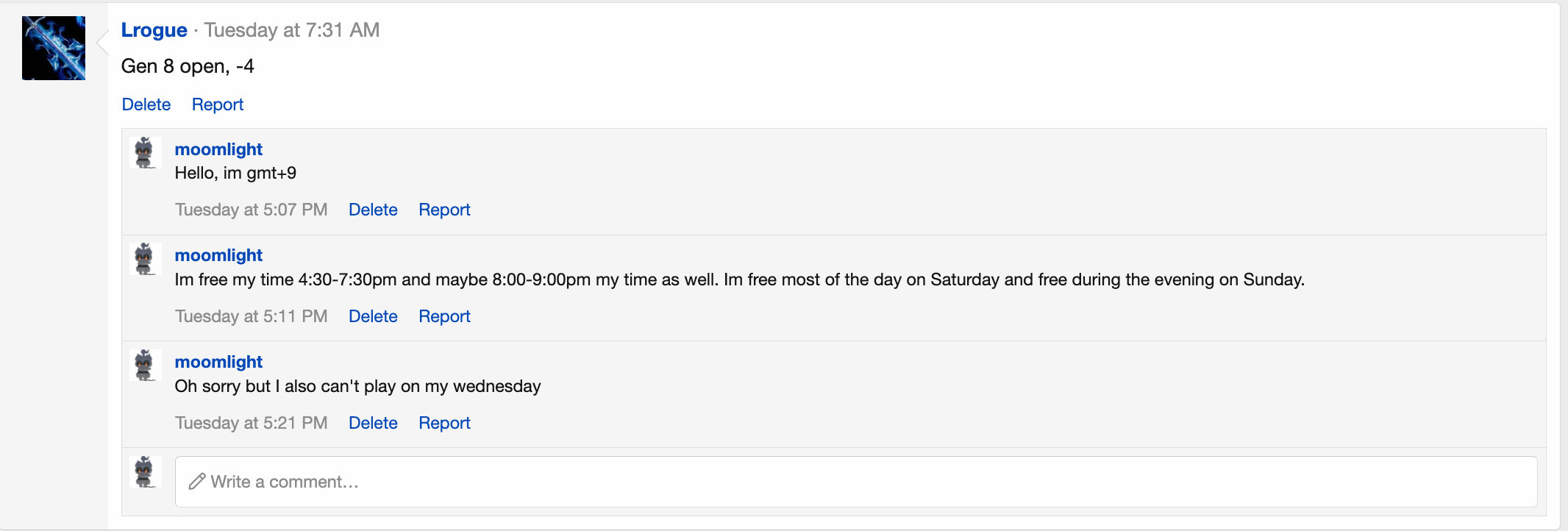Report the comment posted Tuesday at 5:11 PM
Image resolution: width=1568 pixels, height=531 pixels.
pyautogui.click(x=444, y=316)
